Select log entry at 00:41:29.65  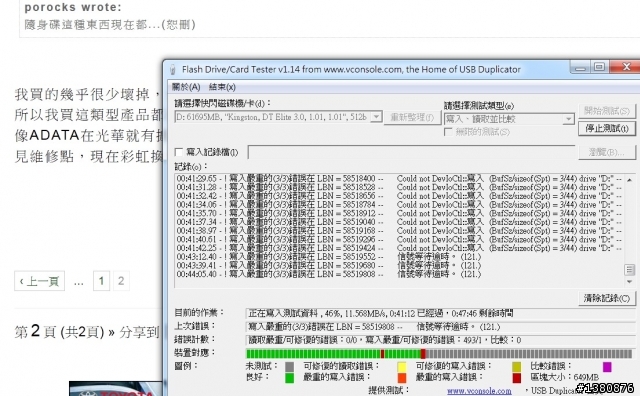[399, 179]
